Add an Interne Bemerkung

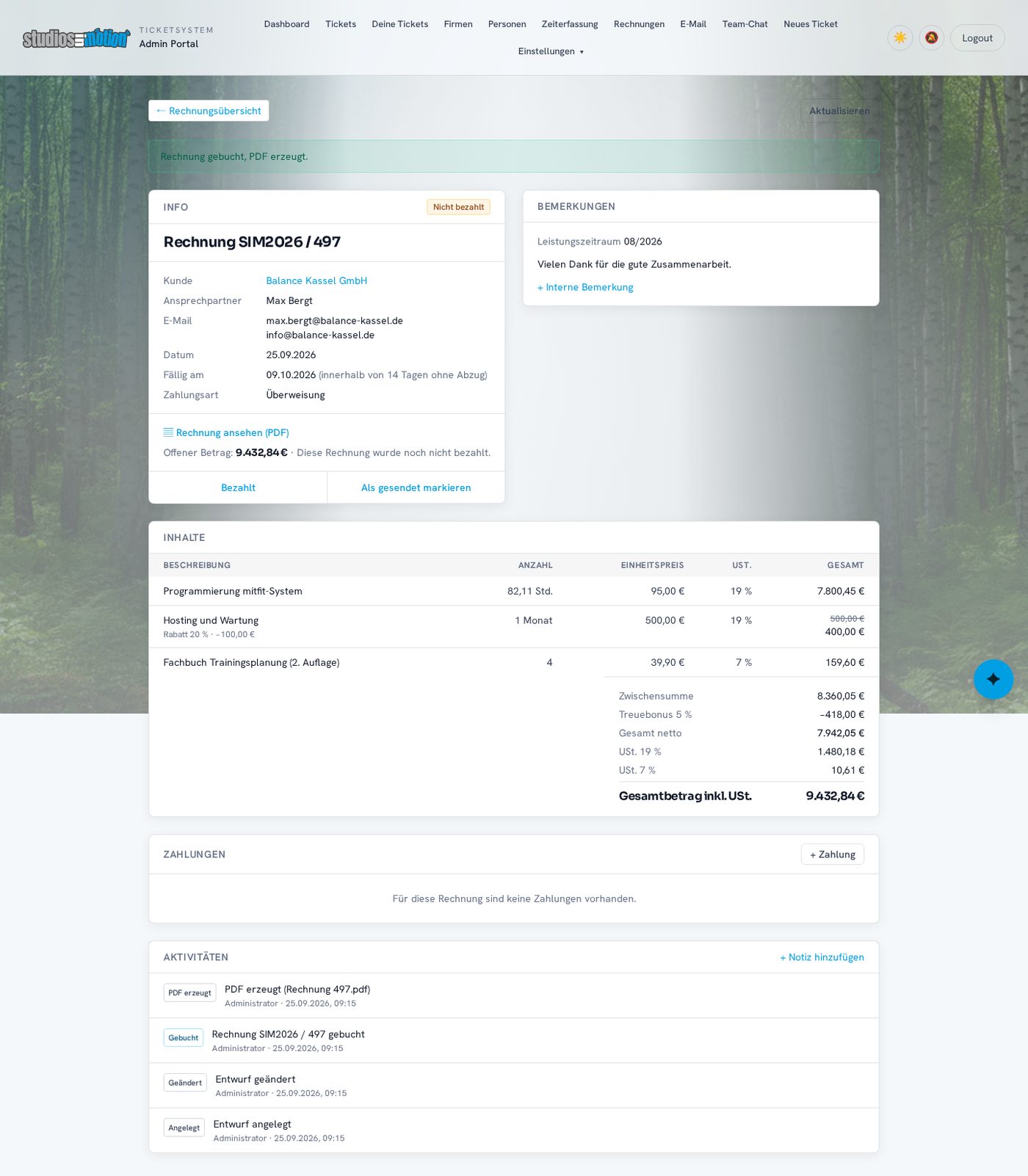click(x=585, y=287)
